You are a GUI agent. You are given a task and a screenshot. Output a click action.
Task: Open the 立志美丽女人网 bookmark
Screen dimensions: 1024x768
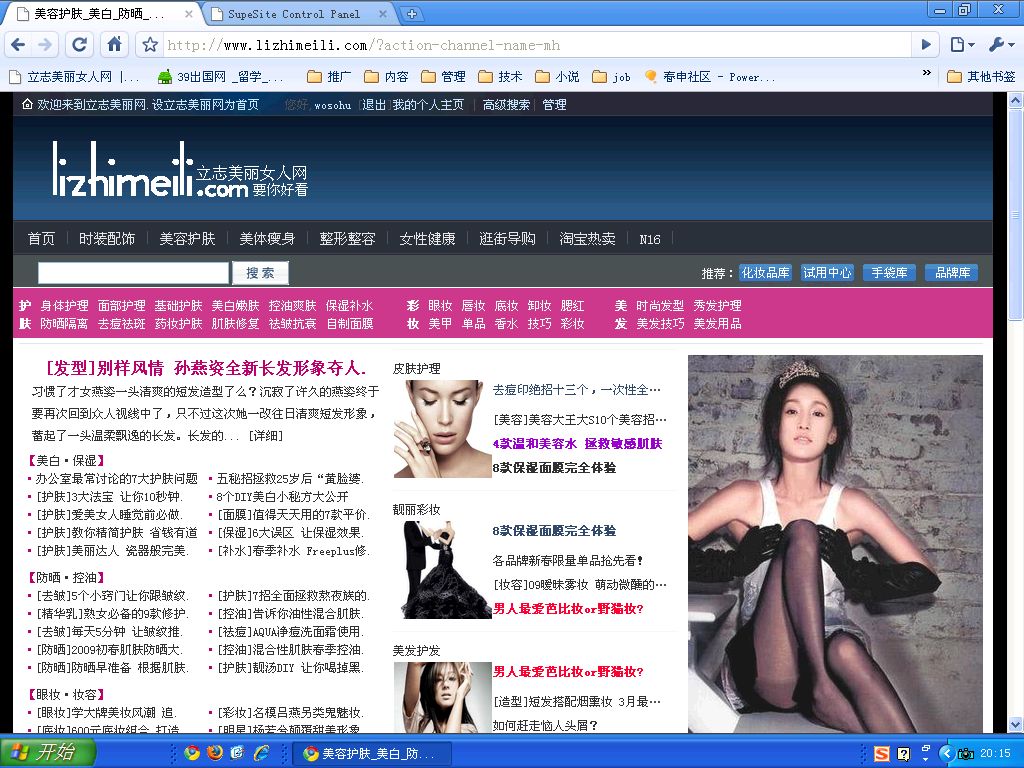coord(74,77)
